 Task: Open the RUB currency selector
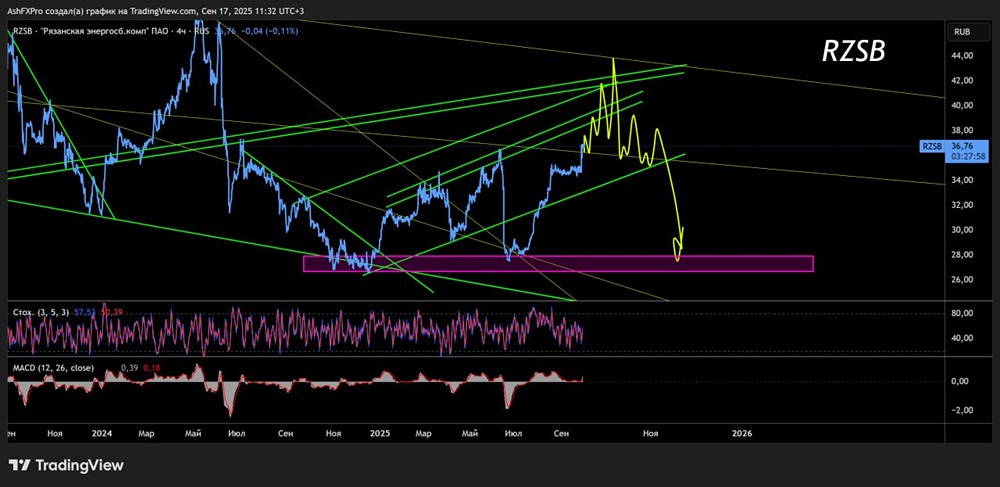point(963,31)
